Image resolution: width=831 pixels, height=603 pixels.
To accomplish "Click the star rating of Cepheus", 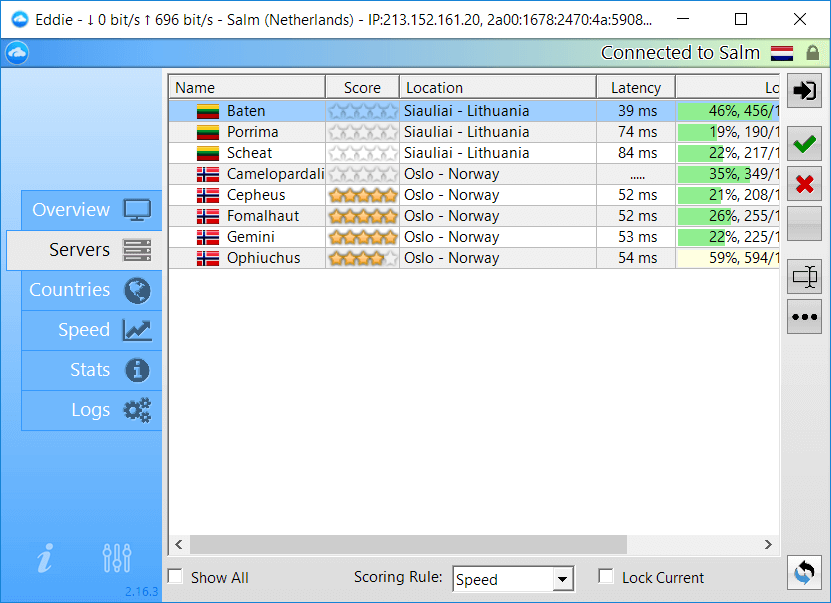I will [363, 195].
